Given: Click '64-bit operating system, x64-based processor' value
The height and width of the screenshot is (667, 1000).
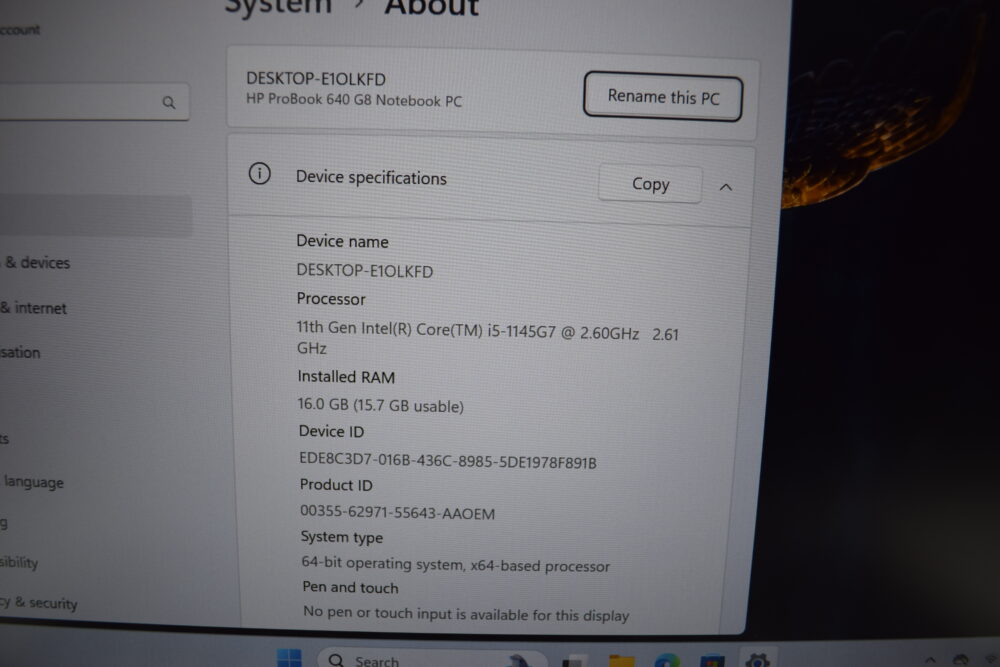Looking at the screenshot, I should pyautogui.click(x=455, y=564).
